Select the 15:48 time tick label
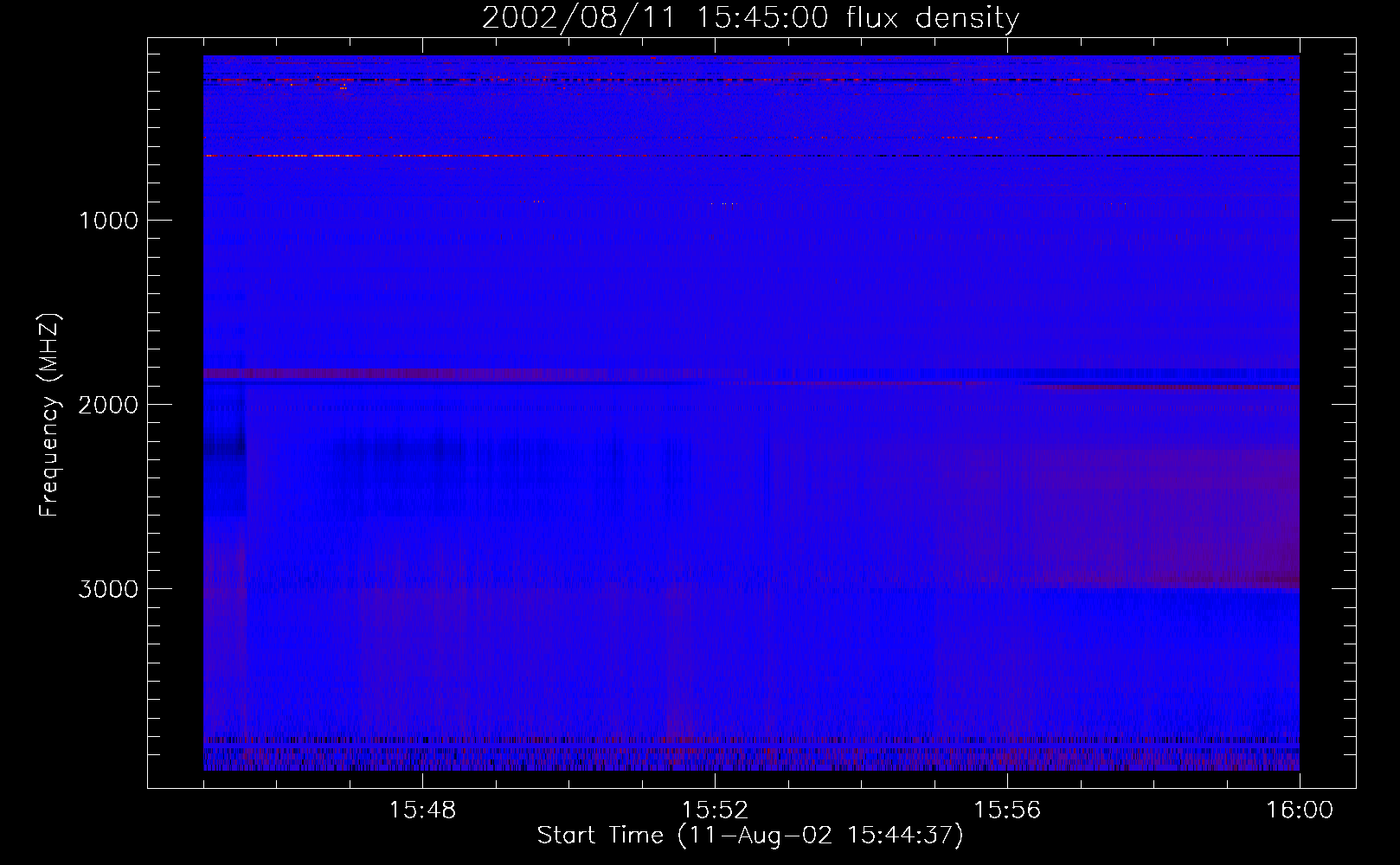This screenshot has width=1400, height=865. [422, 811]
